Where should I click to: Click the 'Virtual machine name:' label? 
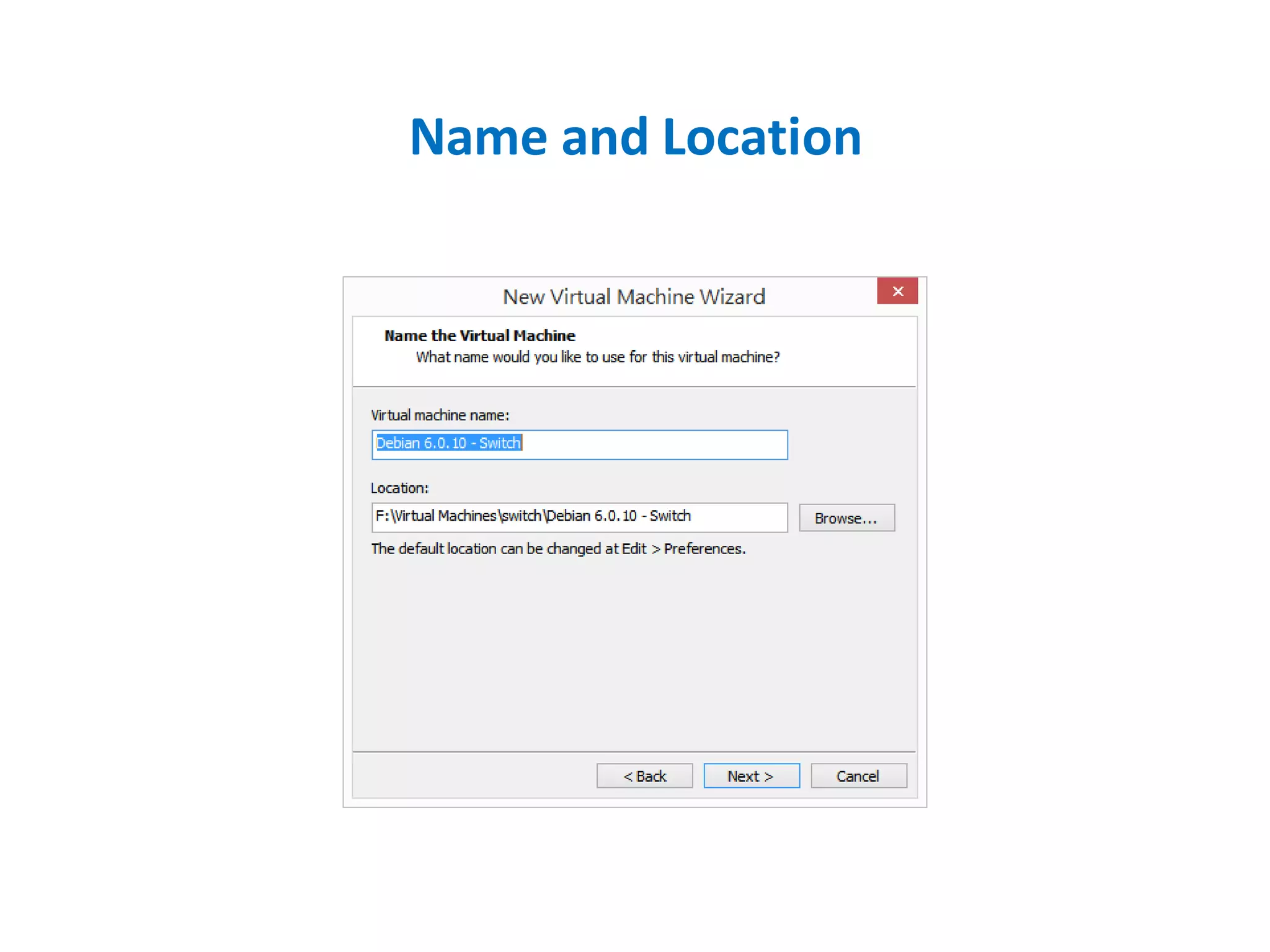(x=440, y=415)
